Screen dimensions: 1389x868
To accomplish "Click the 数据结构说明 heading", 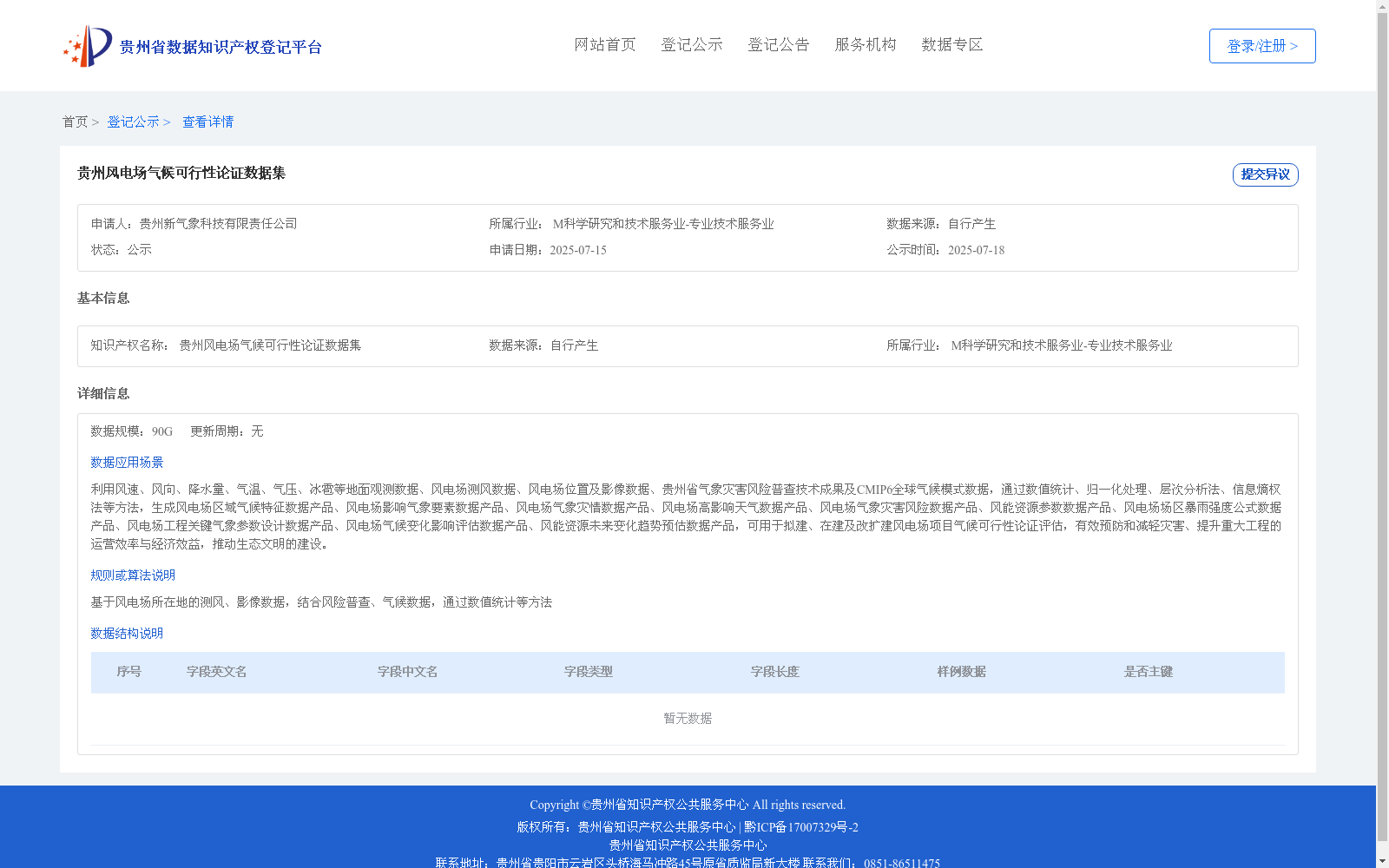I will 127,634.
